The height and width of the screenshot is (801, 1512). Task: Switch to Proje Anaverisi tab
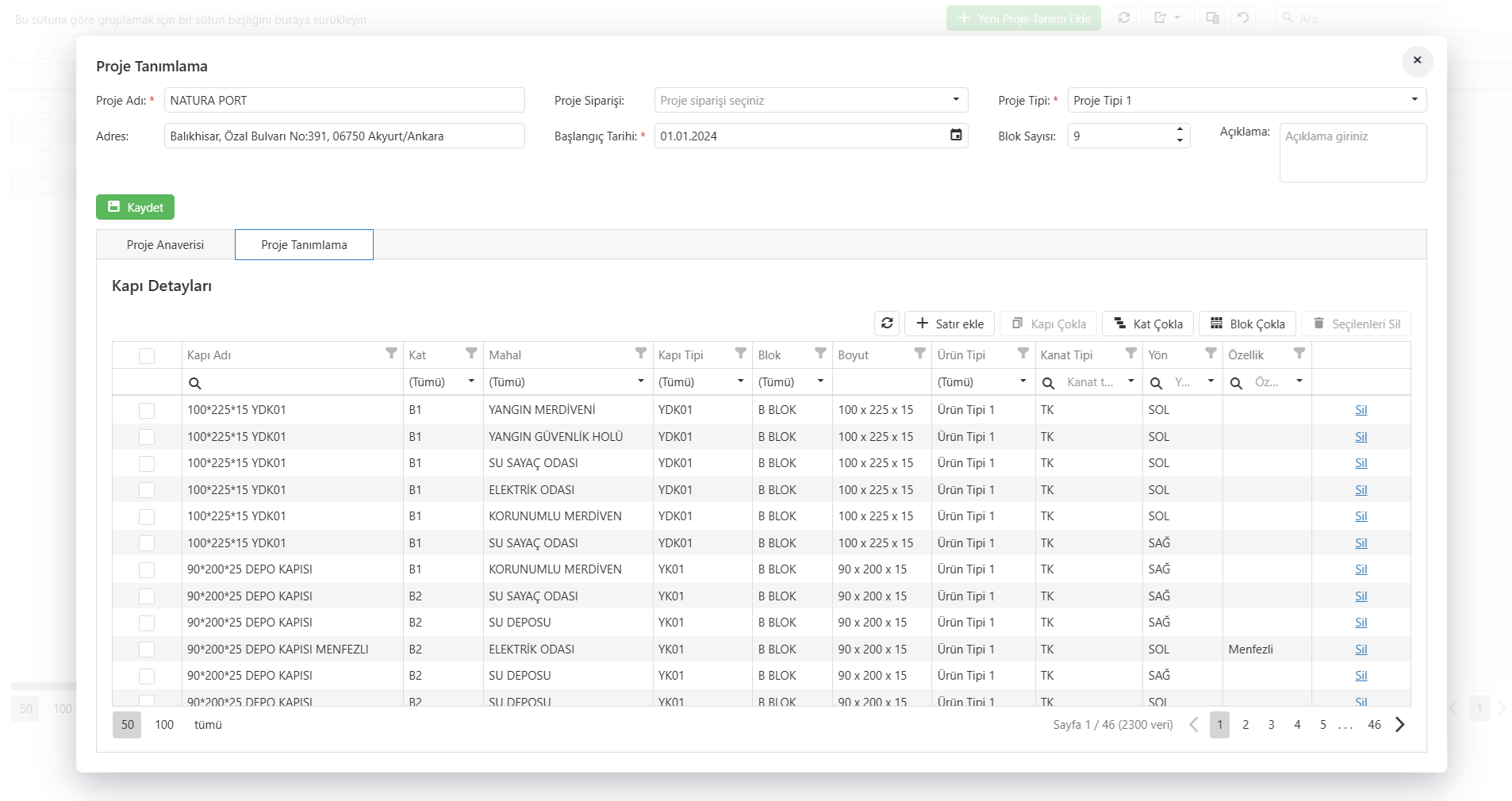[165, 245]
